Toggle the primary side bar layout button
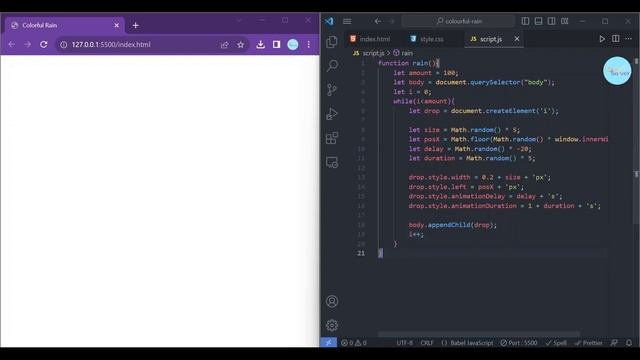The height and width of the screenshot is (360, 640). [525, 21]
